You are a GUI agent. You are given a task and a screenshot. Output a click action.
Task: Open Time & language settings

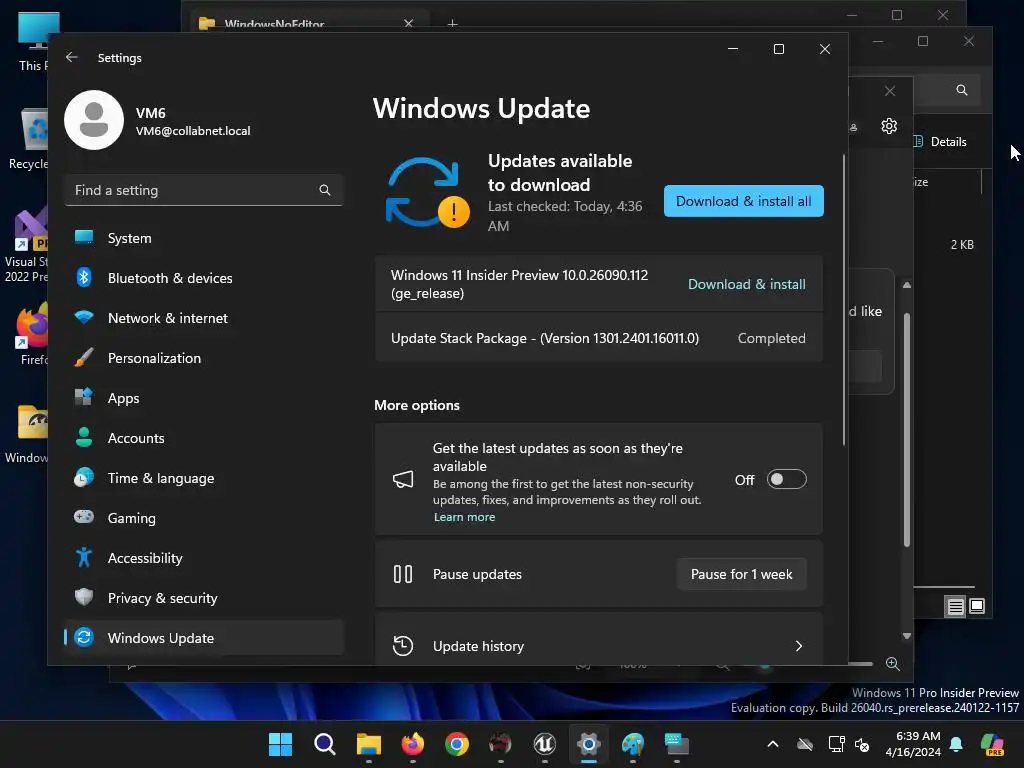204,478
